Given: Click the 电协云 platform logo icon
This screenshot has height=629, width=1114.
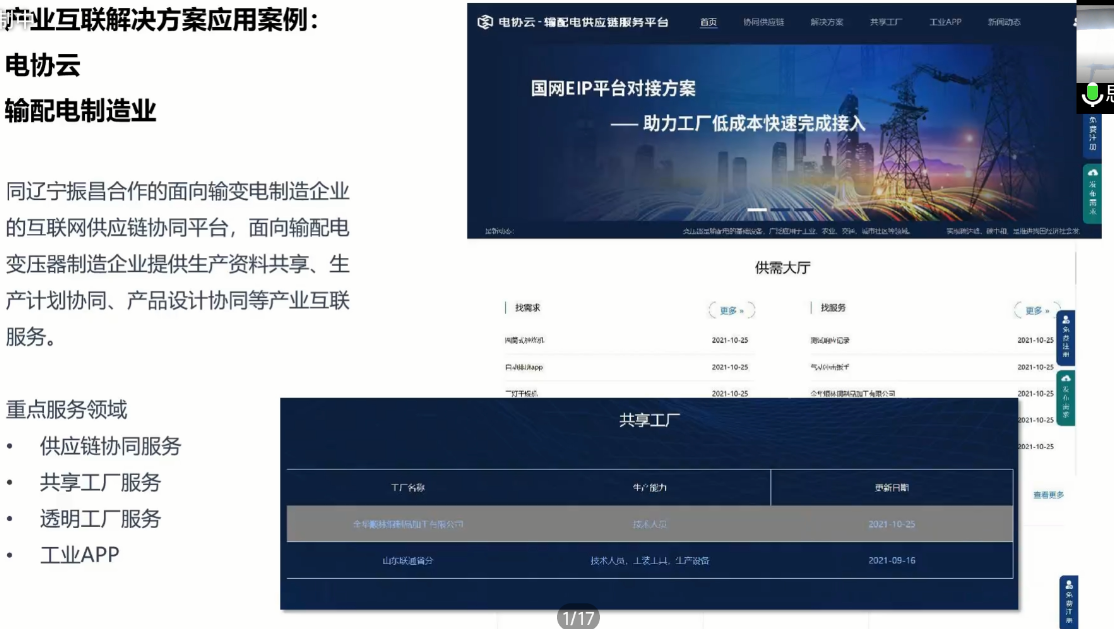Looking at the screenshot, I should click(485, 22).
